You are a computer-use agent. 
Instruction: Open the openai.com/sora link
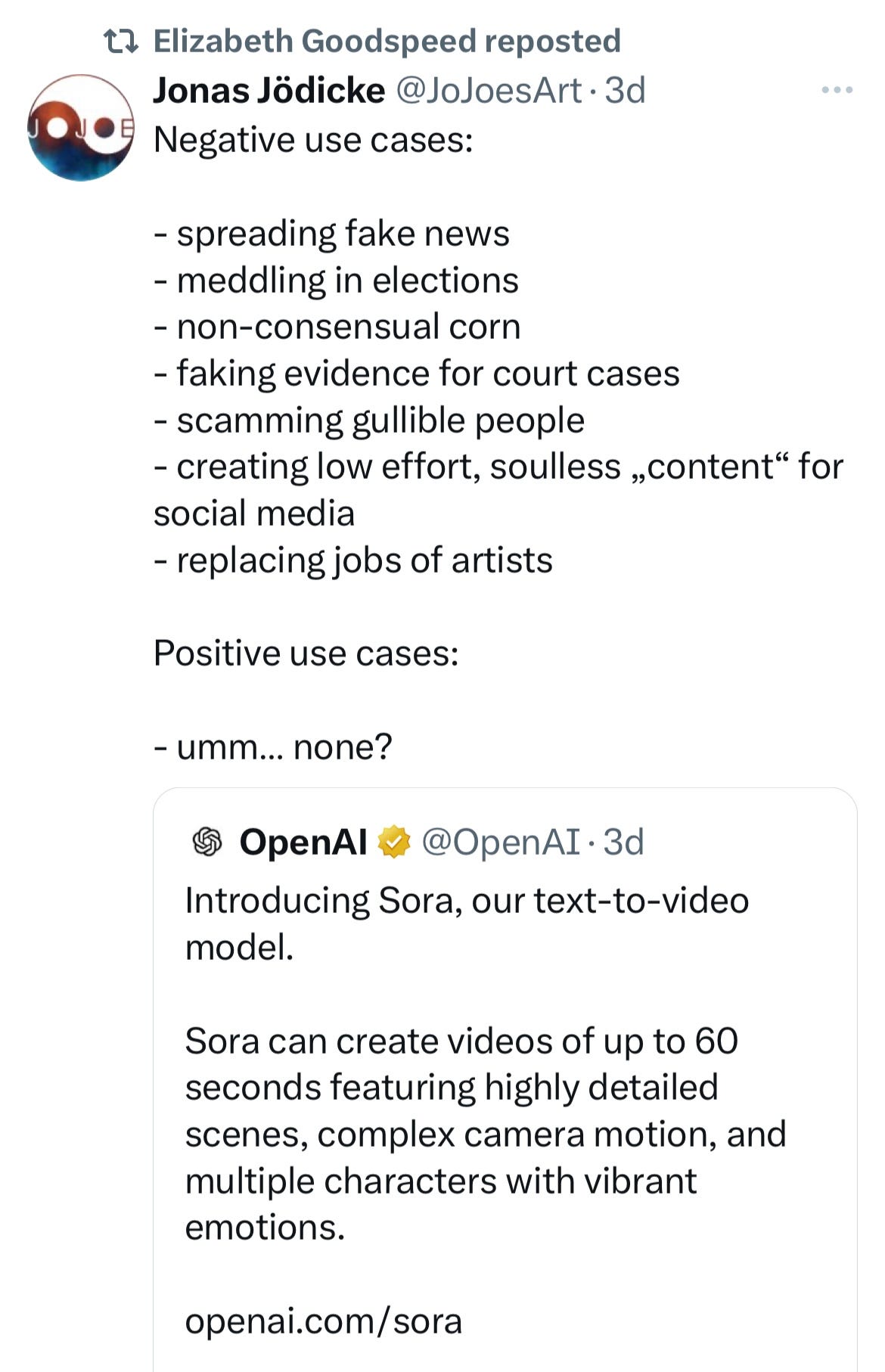coord(323,1321)
